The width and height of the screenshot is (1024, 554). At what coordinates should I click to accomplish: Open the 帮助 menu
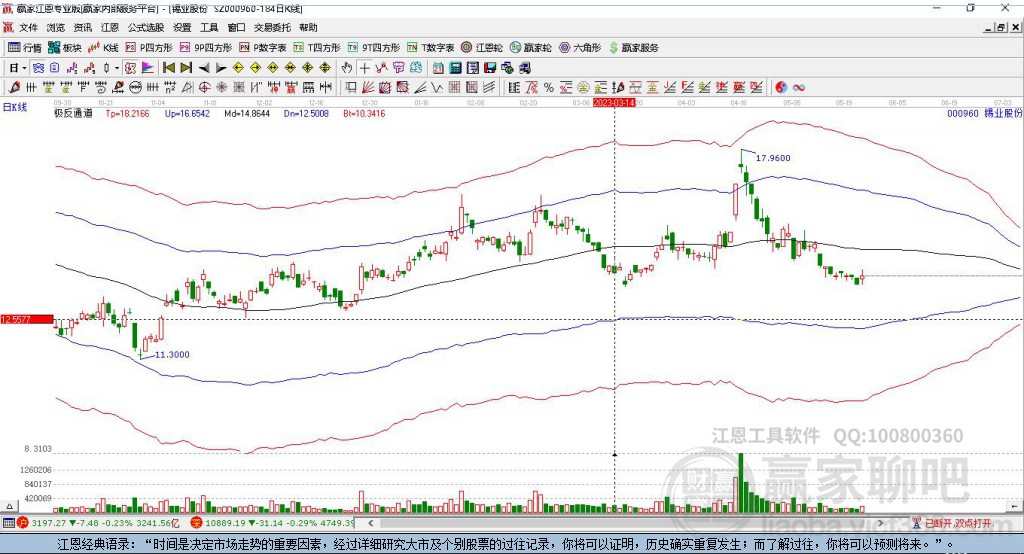click(x=308, y=27)
